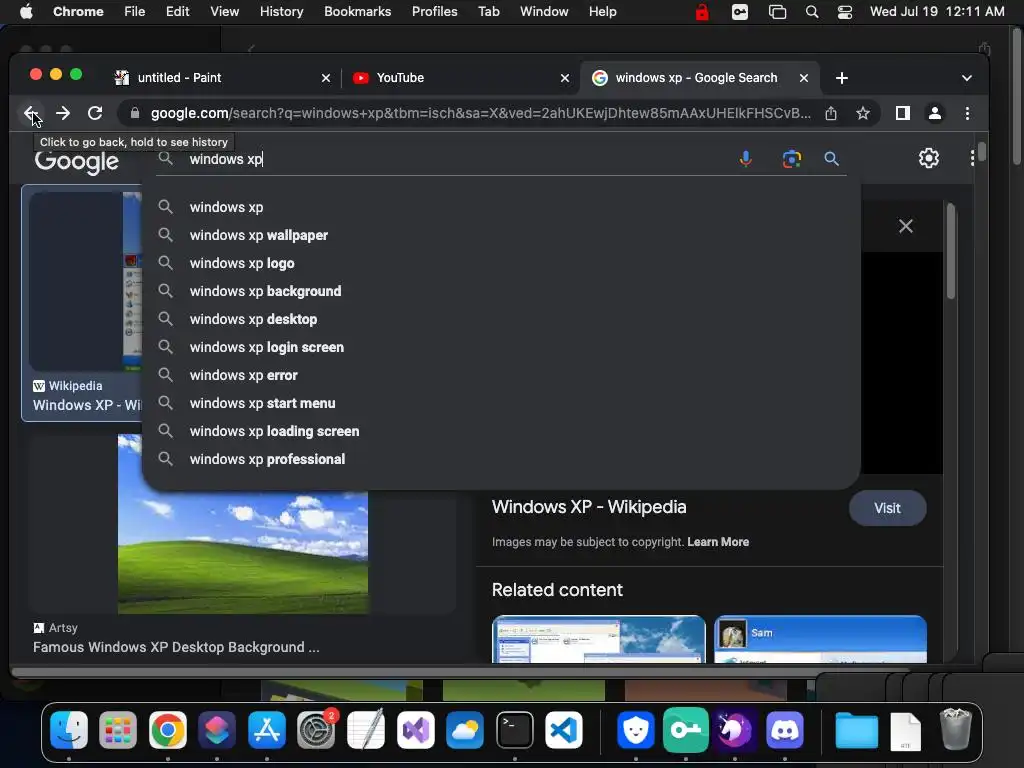1024x768 pixels.
Task: Click the share icon in address bar
Action: (831, 113)
